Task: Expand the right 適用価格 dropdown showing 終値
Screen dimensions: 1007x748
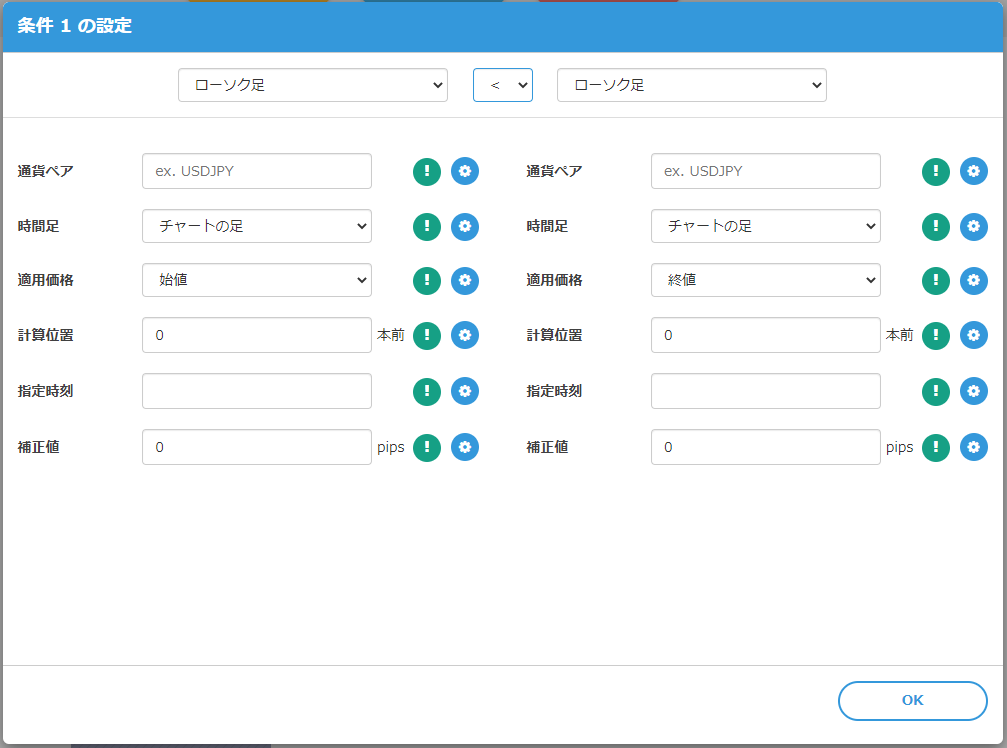Action: (x=765, y=280)
